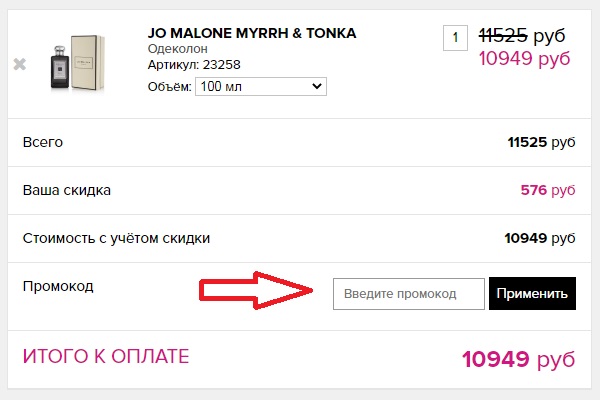Screen dimensions: 600x400
Task: Click the Введите промокод input field
Action: (408, 293)
